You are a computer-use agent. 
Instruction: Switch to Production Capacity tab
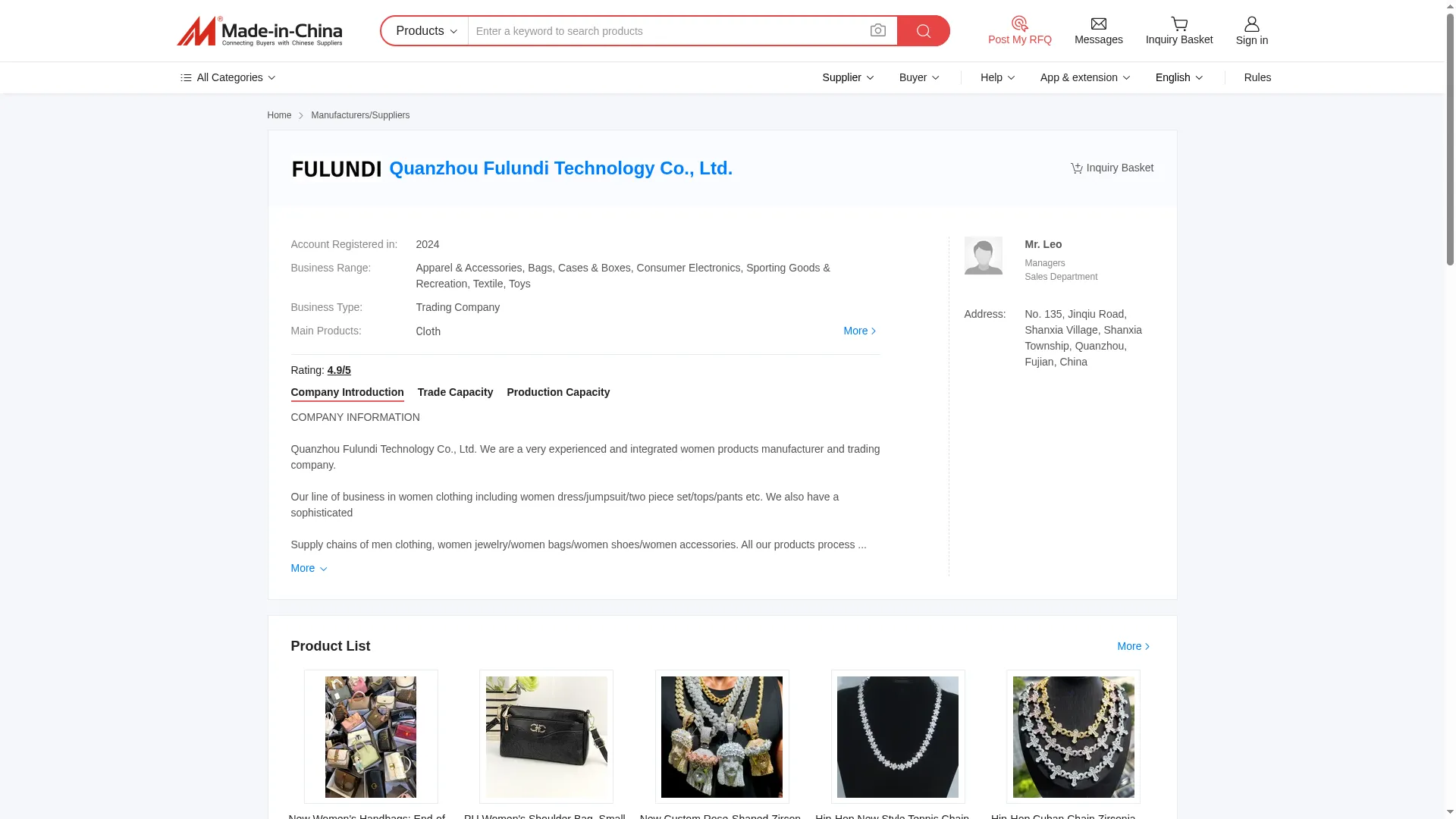(558, 392)
